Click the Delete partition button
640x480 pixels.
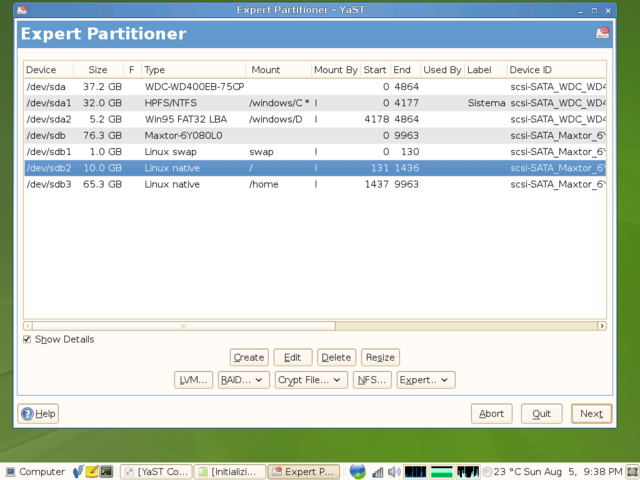click(336, 358)
